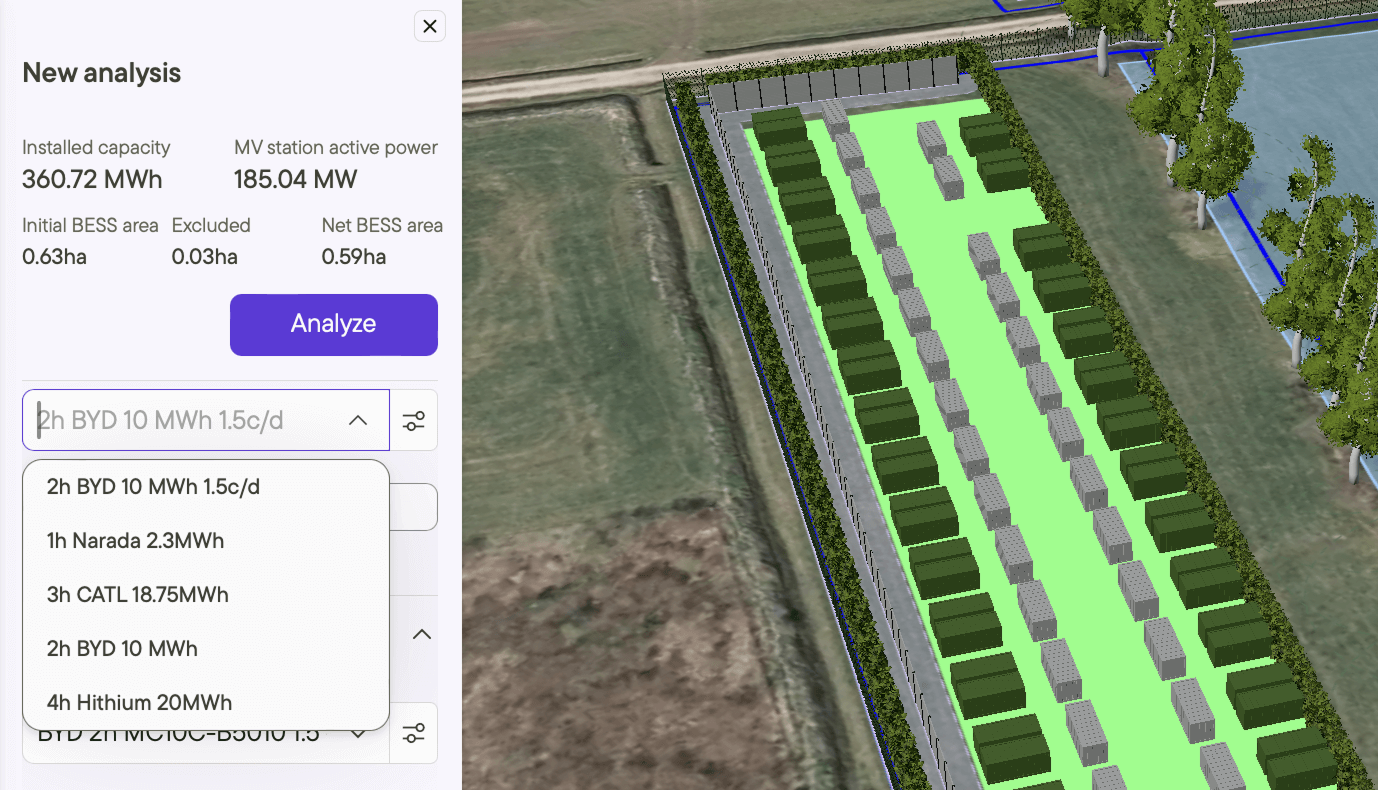Screen dimensions: 1378x790
Task: Click the New analysis heading
Action: pyautogui.click(x=100, y=72)
